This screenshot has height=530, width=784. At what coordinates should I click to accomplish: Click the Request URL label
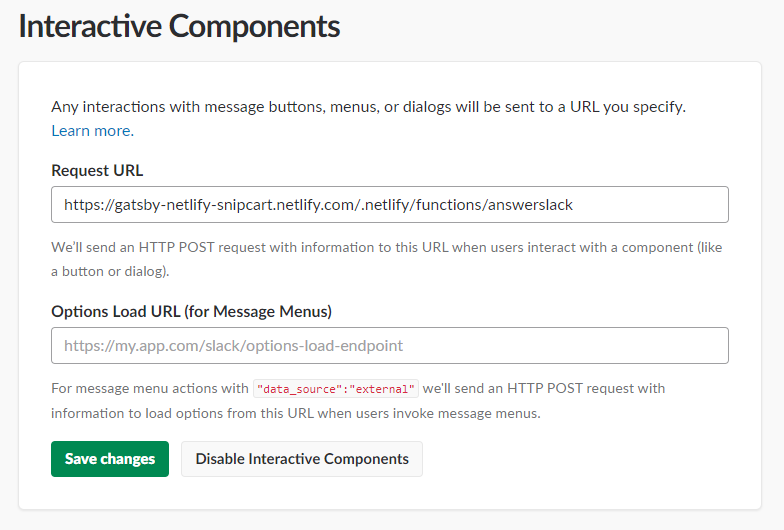pyautogui.click(x=97, y=170)
